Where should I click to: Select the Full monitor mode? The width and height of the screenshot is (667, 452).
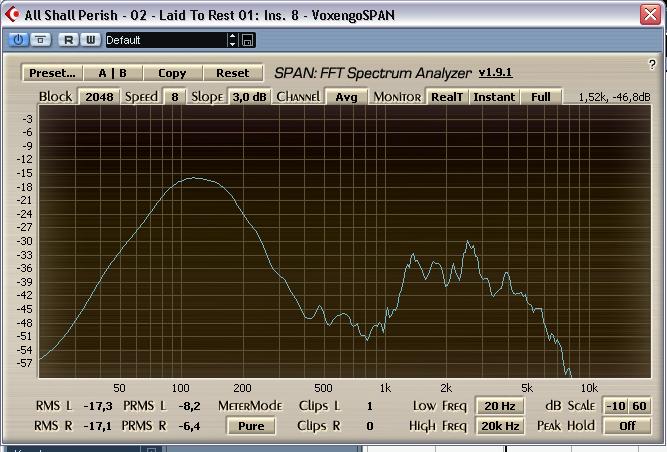coord(541,97)
